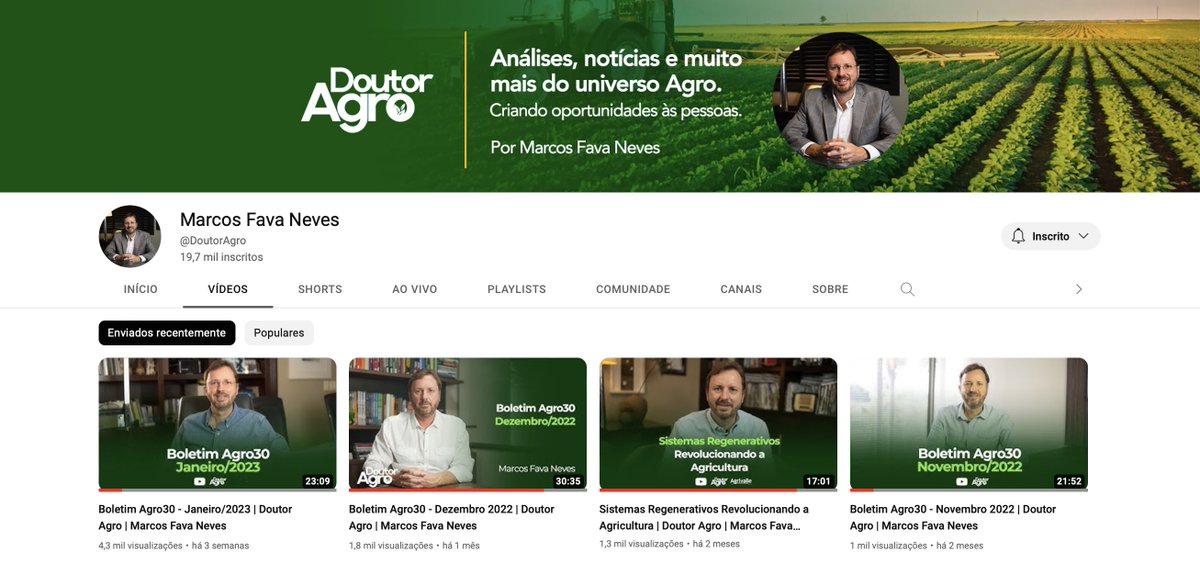Go to the AO VIVO tab

pyautogui.click(x=415, y=289)
